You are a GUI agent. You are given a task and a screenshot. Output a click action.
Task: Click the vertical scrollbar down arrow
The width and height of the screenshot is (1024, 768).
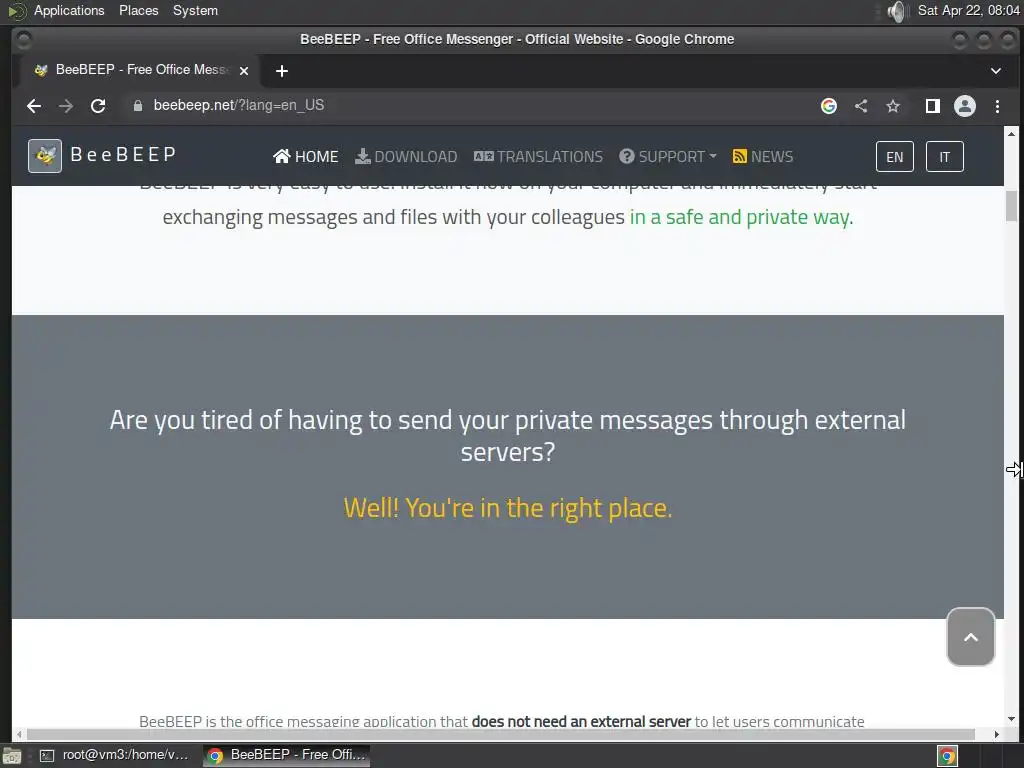click(x=1011, y=719)
